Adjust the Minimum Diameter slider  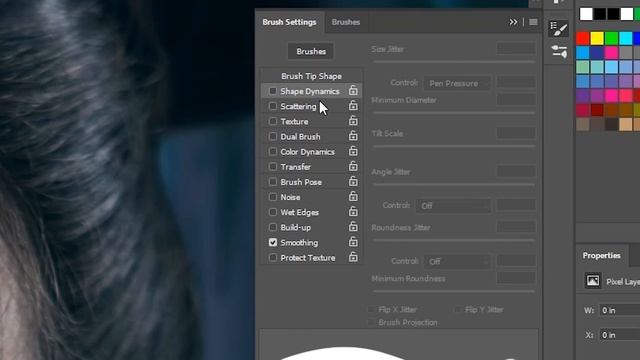point(454,113)
